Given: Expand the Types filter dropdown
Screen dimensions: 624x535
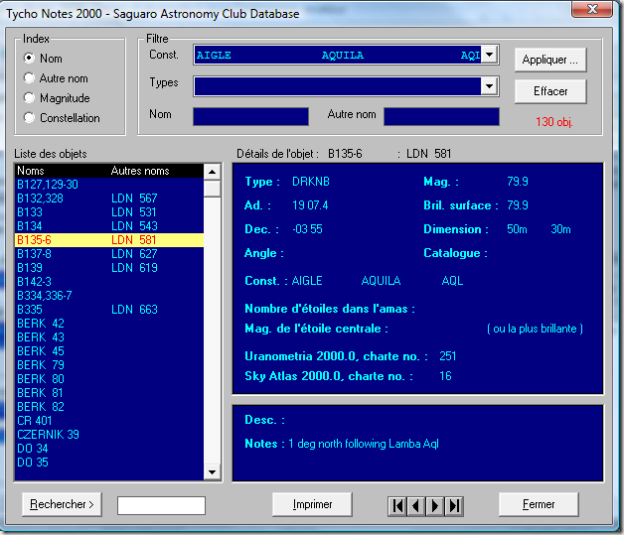Looking at the screenshot, I should pos(489,86).
